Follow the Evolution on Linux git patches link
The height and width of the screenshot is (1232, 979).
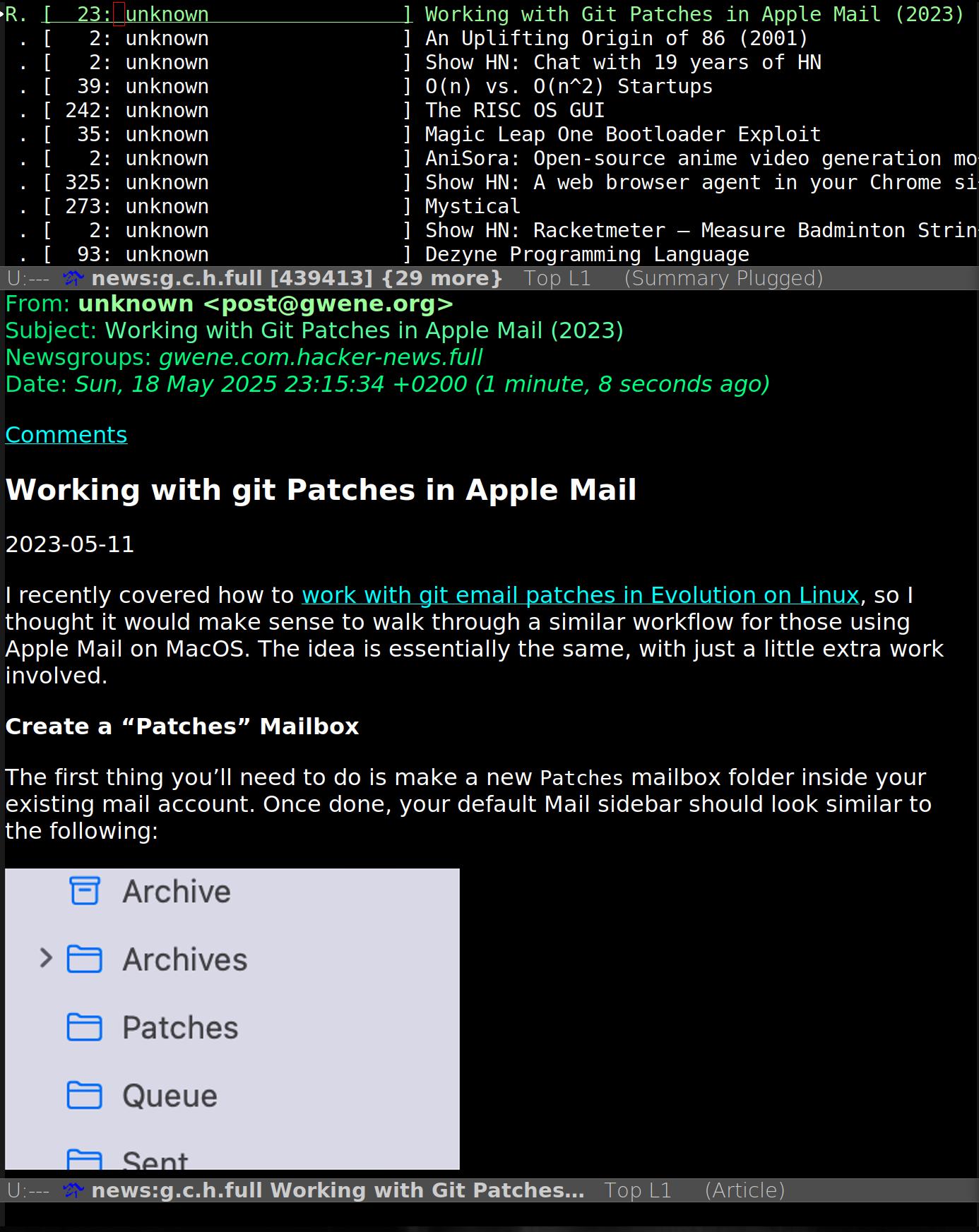coord(581,595)
